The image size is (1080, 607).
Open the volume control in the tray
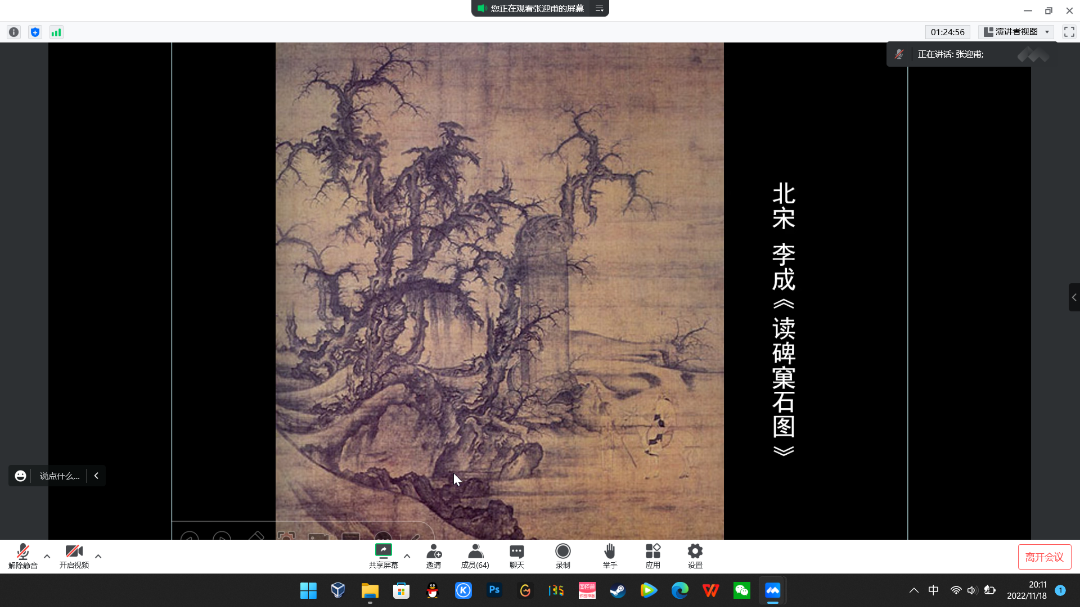pyautogui.click(x=972, y=590)
